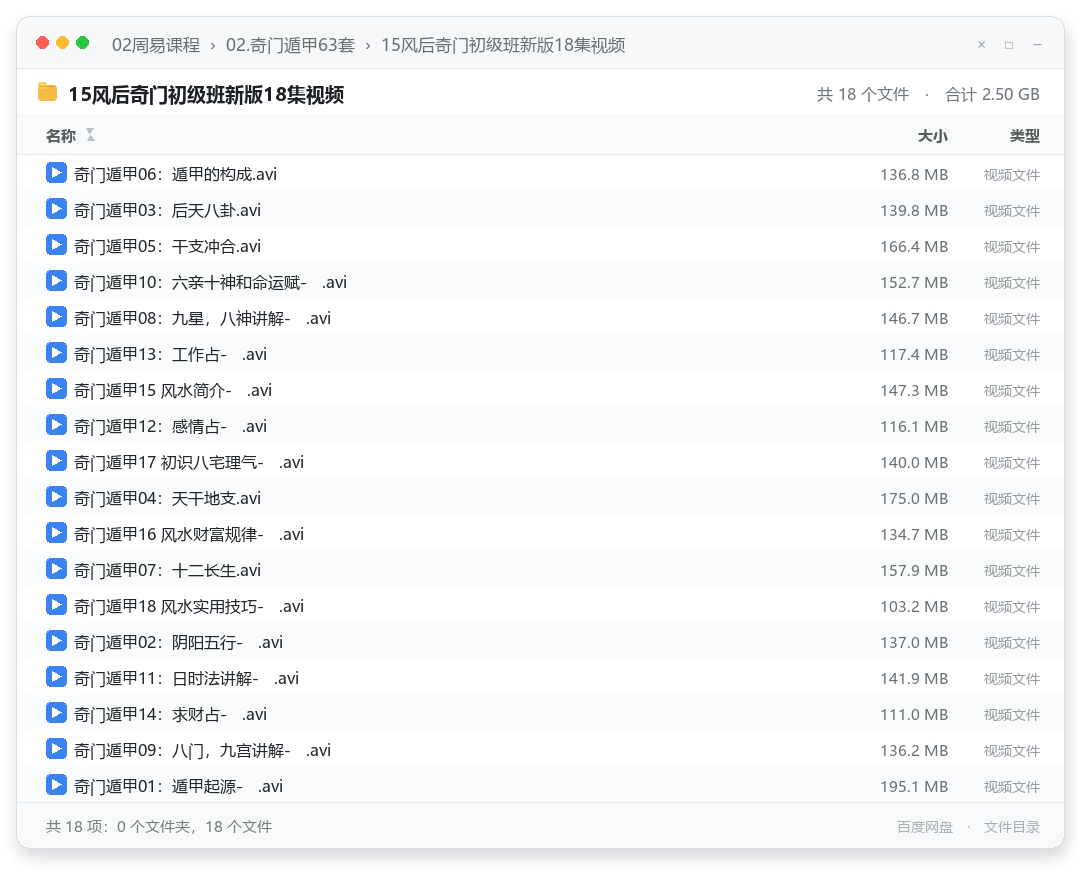This screenshot has width=1080, height=872.
Task: Go to 02.奇门遁甲63套 breadcrumb
Action: (x=290, y=45)
